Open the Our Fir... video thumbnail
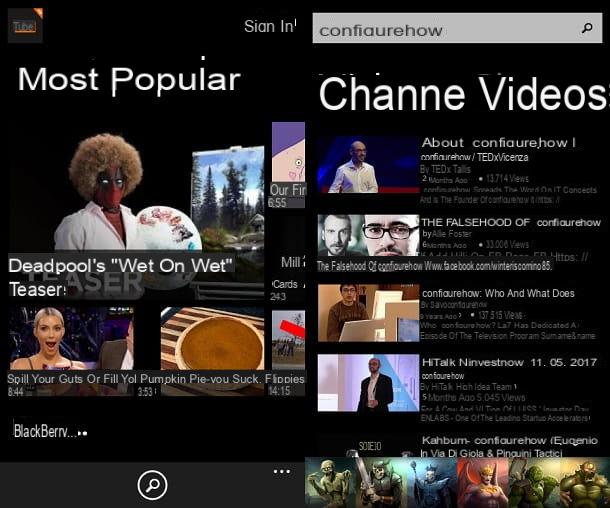 (x=288, y=152)
